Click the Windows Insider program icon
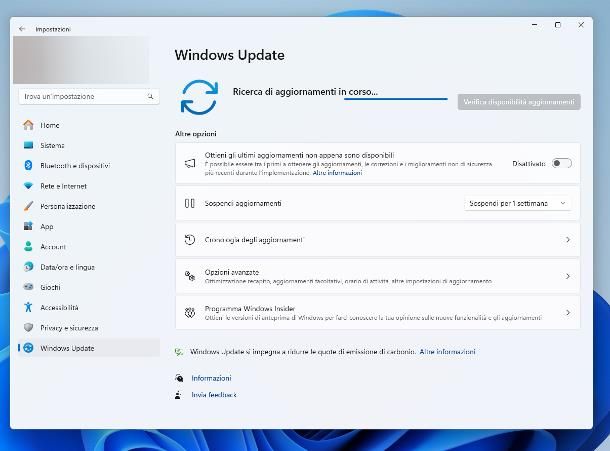The image size is (610, 451). point(189,312)
